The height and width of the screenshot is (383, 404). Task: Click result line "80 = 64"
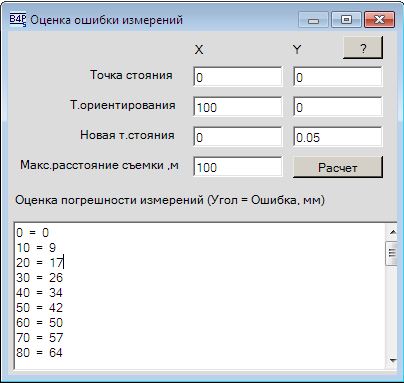40,352
